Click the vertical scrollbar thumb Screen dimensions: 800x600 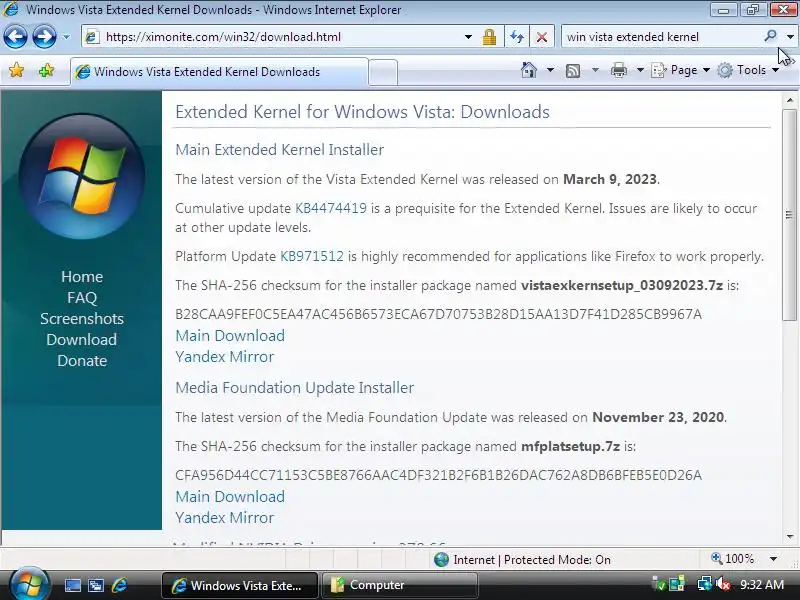(789, 214)
